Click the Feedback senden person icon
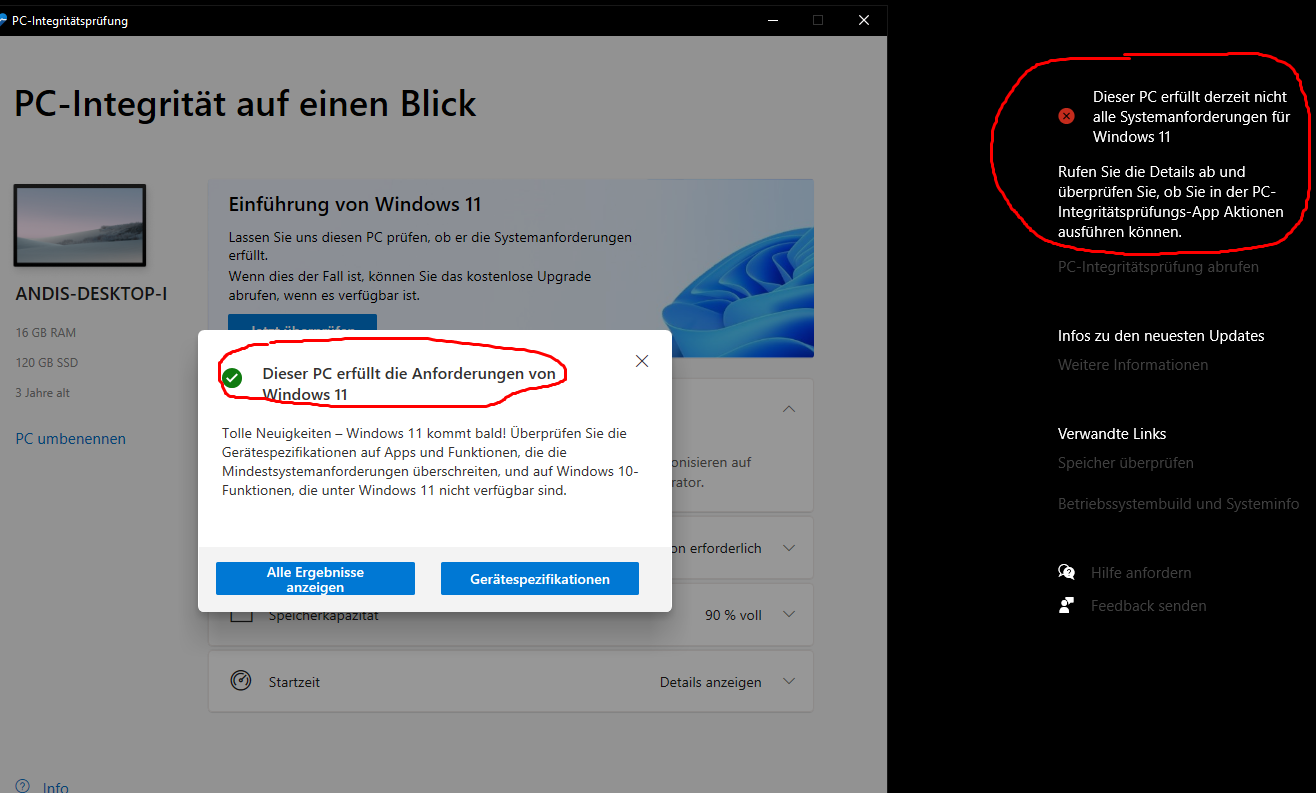Screen dimensions: 1316x793 point(1067,605)
